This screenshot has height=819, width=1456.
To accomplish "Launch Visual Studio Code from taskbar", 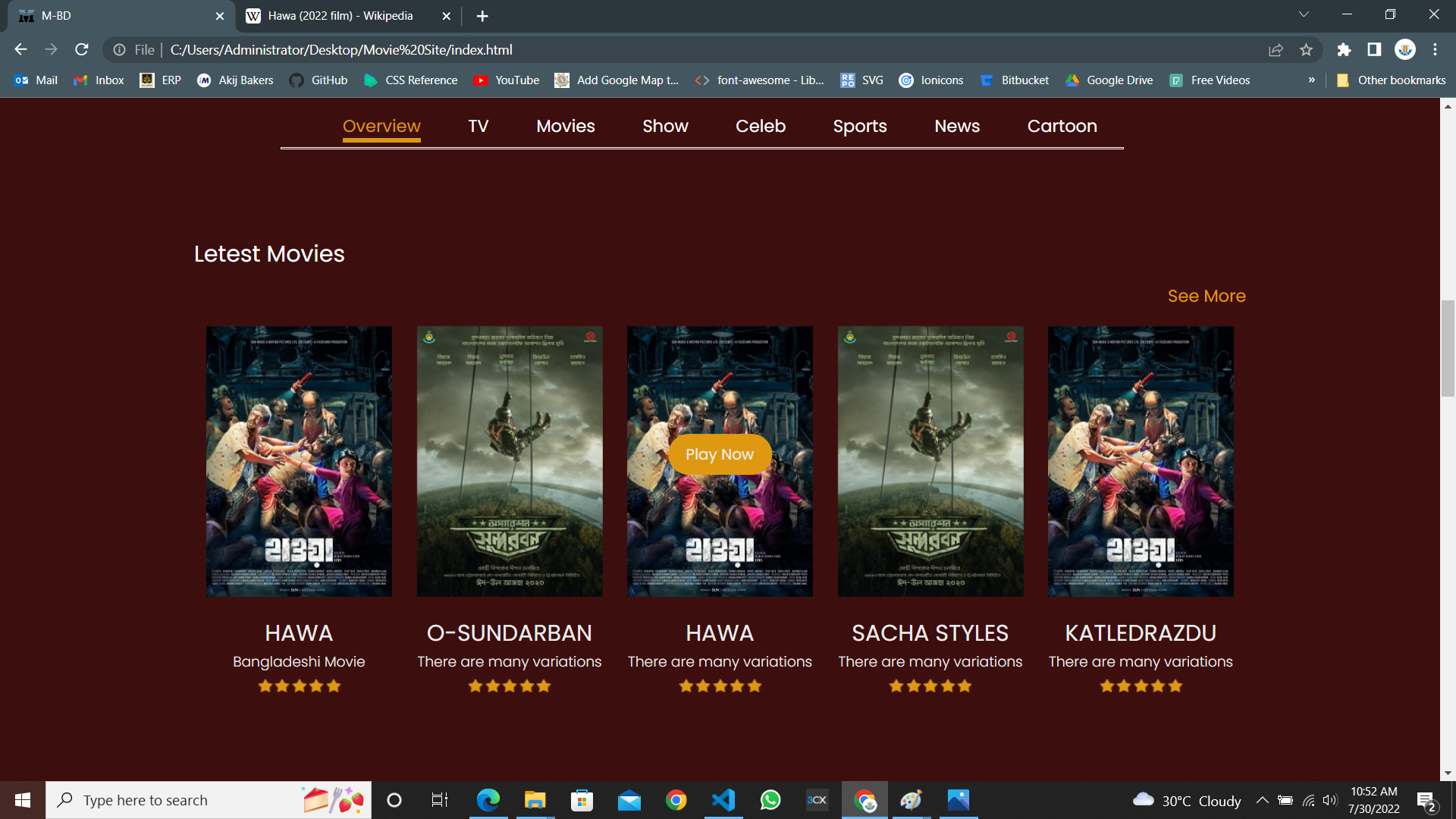I will pos(723,800).
